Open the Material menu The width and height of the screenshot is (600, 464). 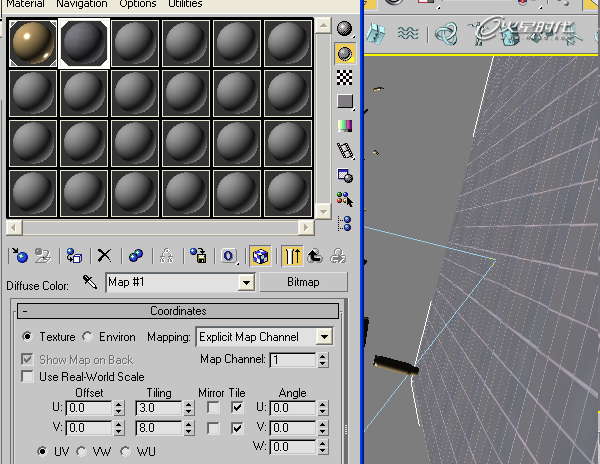pyautogui.click(x=25, y=4)
